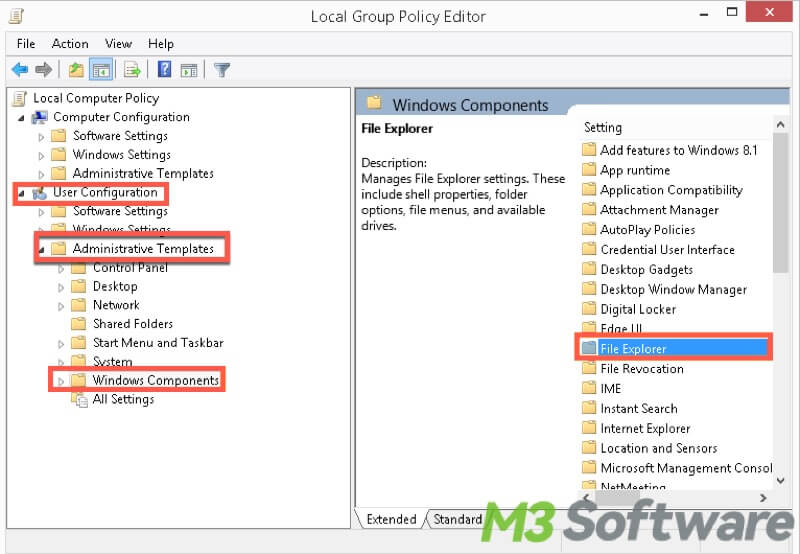The image size is (800, 554).
Task: Select Local Computer Policy root node
Action: point(96,98)
